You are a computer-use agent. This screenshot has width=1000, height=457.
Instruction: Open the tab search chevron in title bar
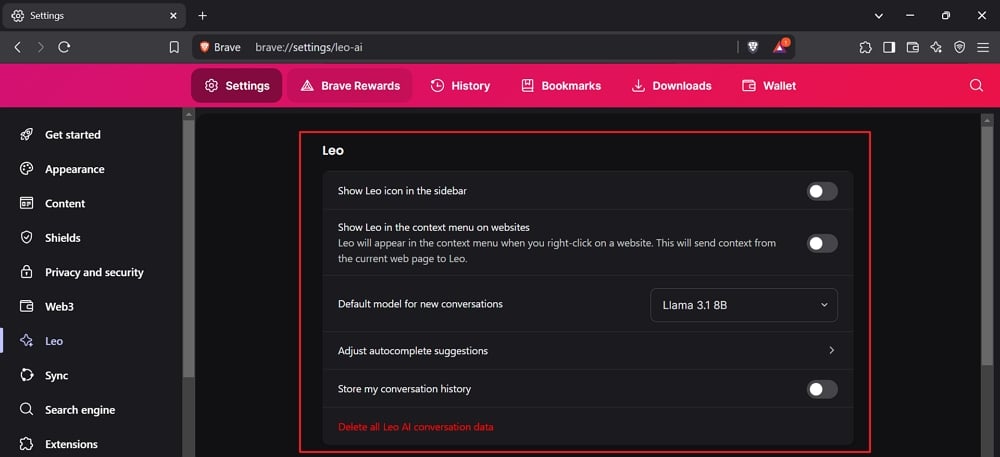pyautogui.click(x=878, y=16)
